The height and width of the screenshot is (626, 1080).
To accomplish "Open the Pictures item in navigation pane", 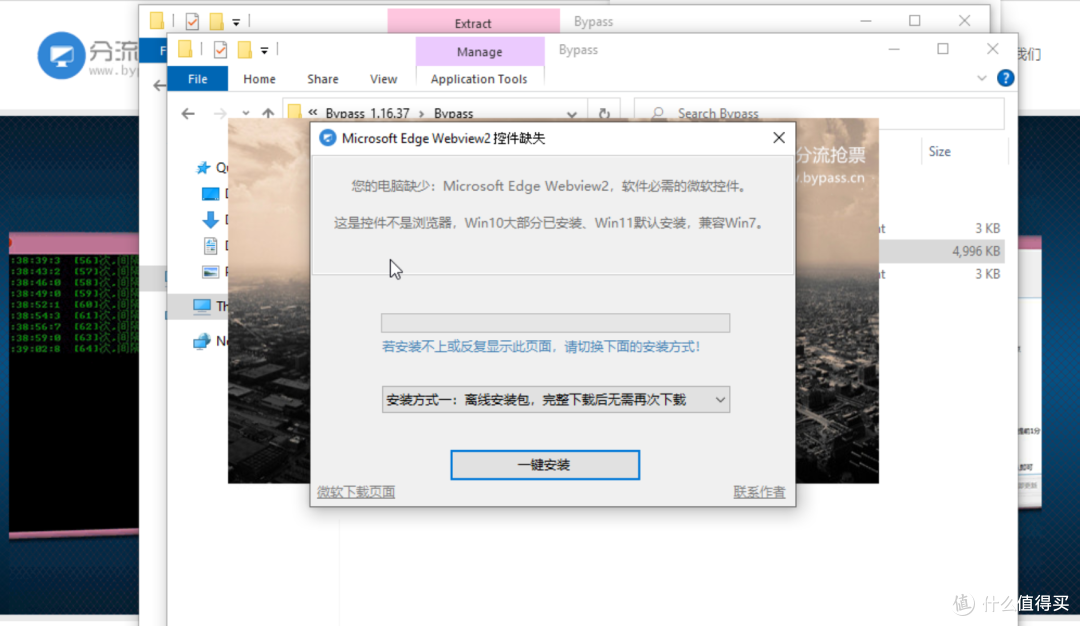I will pos(210,272).
